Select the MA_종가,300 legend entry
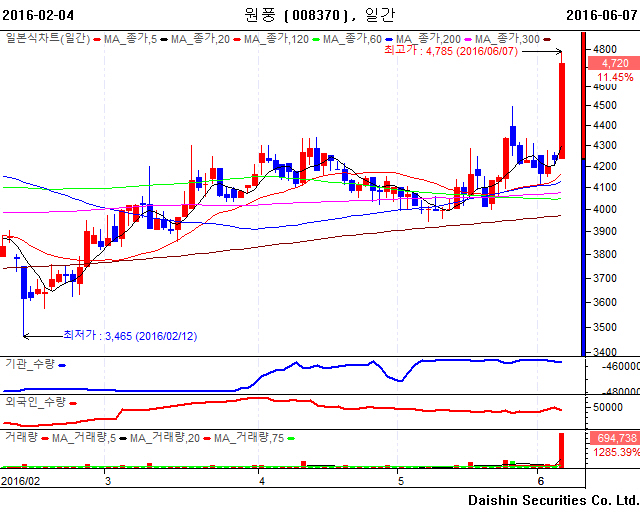Screen dimensions: 640x512 point(507,39)
